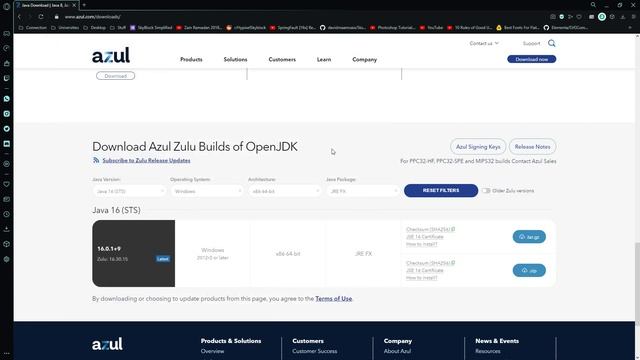The image size is (640, 360).
Task: Close the Java Download tab
Action: [74, 5]
